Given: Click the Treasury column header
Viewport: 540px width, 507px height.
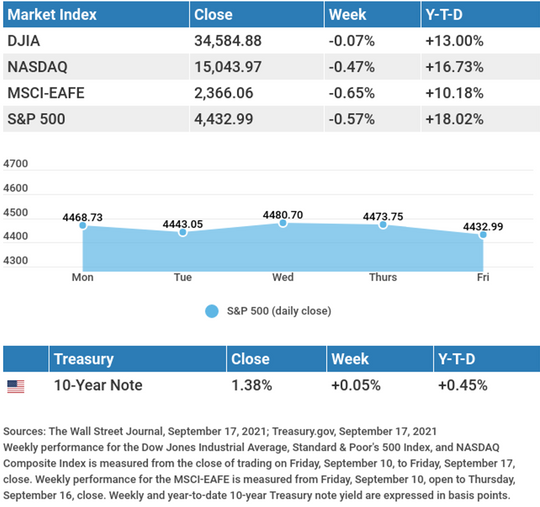Looking at the screenshot, I should click(138, 359).
